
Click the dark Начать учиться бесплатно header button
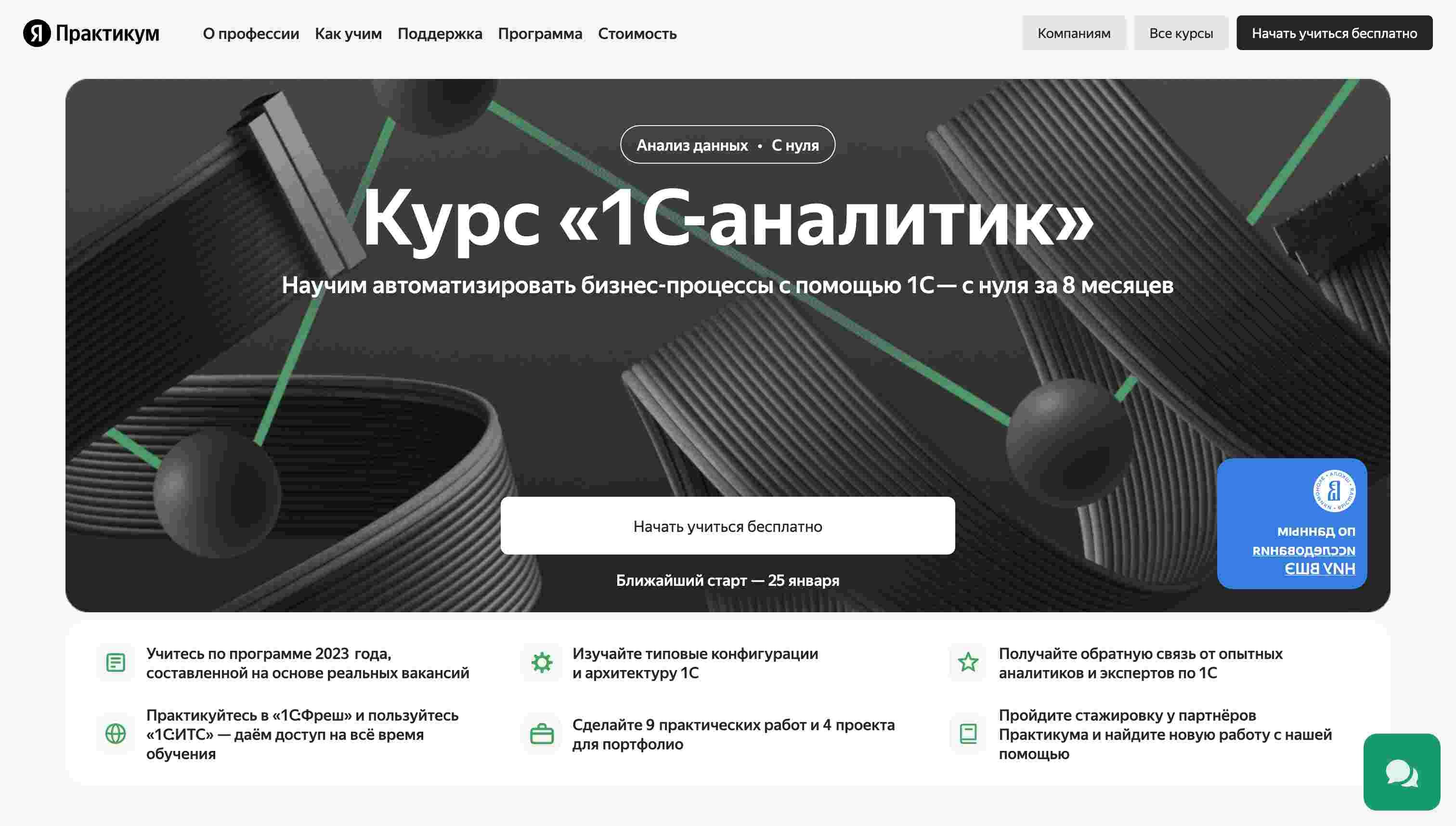tap(1334, 33)
